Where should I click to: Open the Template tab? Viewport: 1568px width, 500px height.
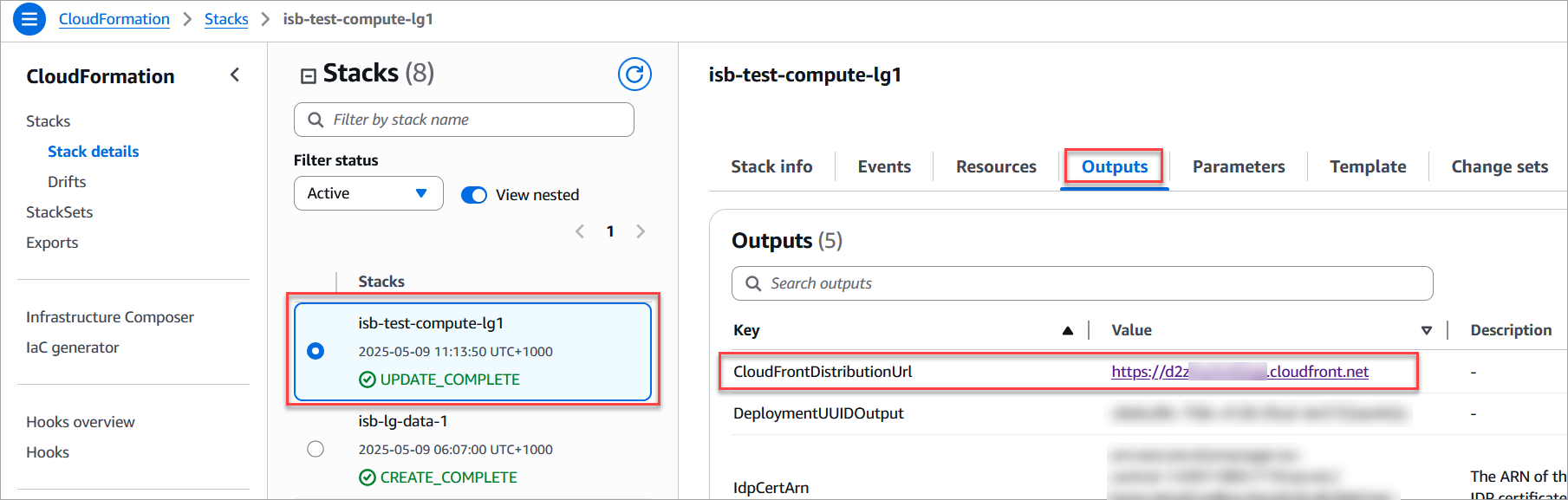point(1368,166)
